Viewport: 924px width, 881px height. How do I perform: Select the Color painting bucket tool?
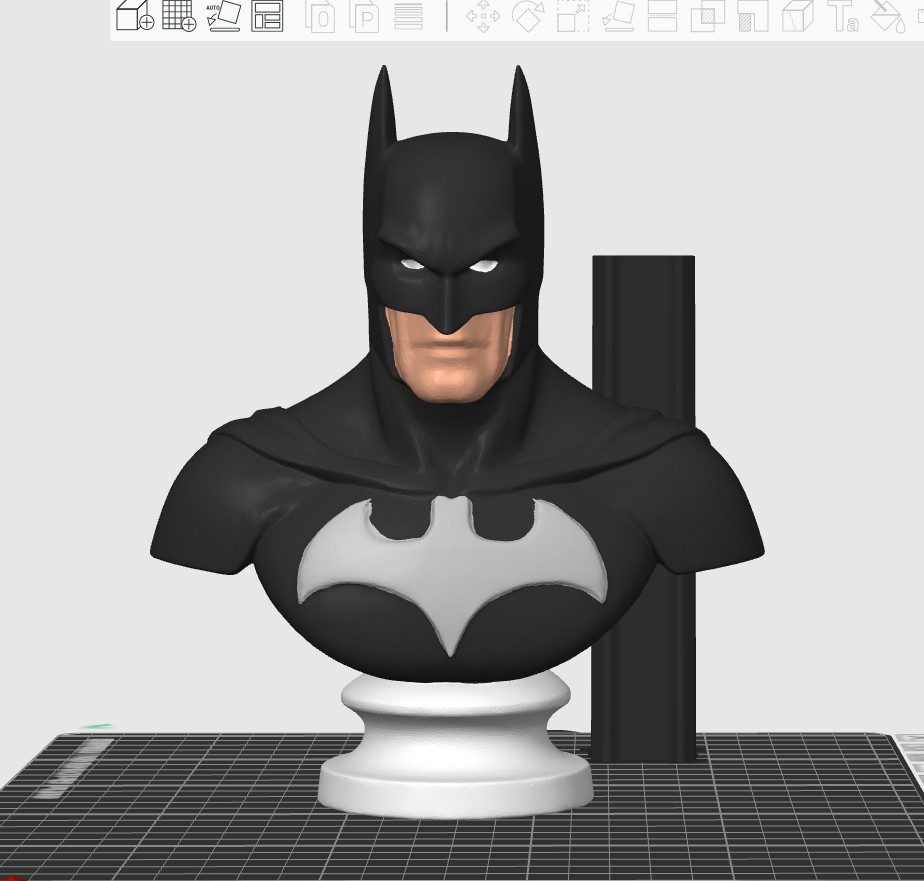click(x=889, y=16)
